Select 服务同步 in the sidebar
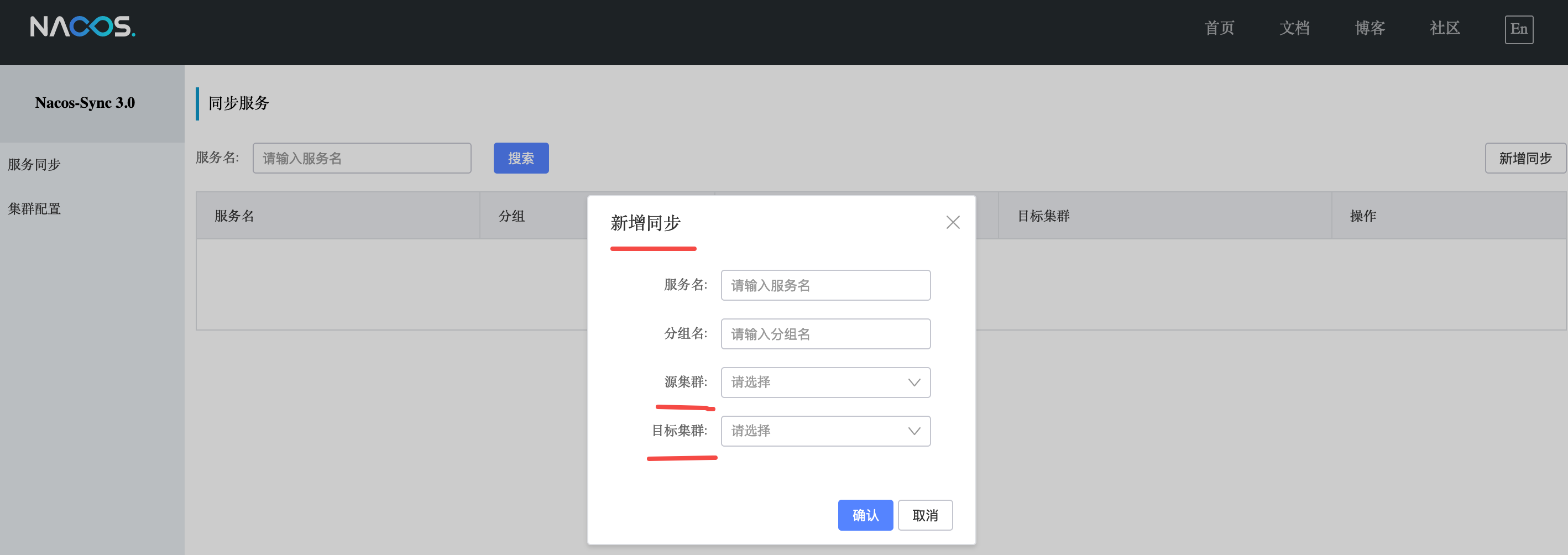Screen dimensions: 1568x555 pos(34,164)
